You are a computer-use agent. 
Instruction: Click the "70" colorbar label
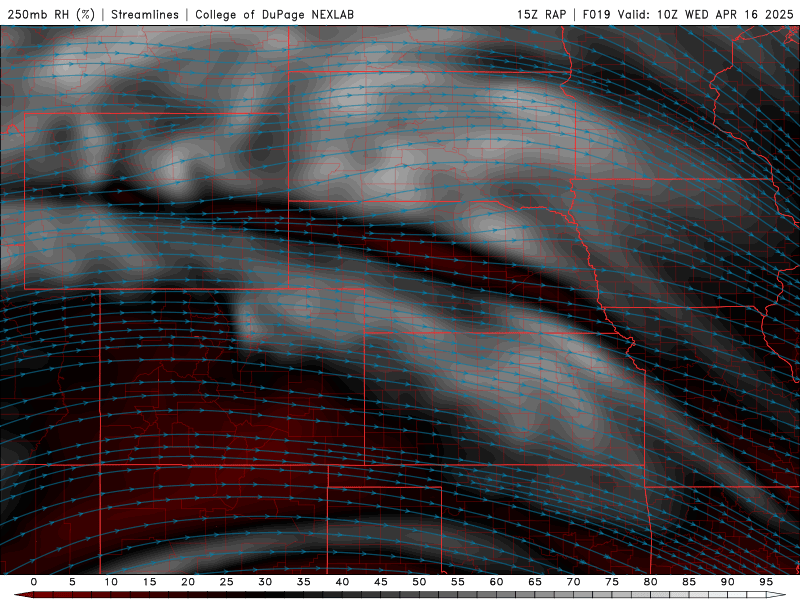tap(573, 582)
